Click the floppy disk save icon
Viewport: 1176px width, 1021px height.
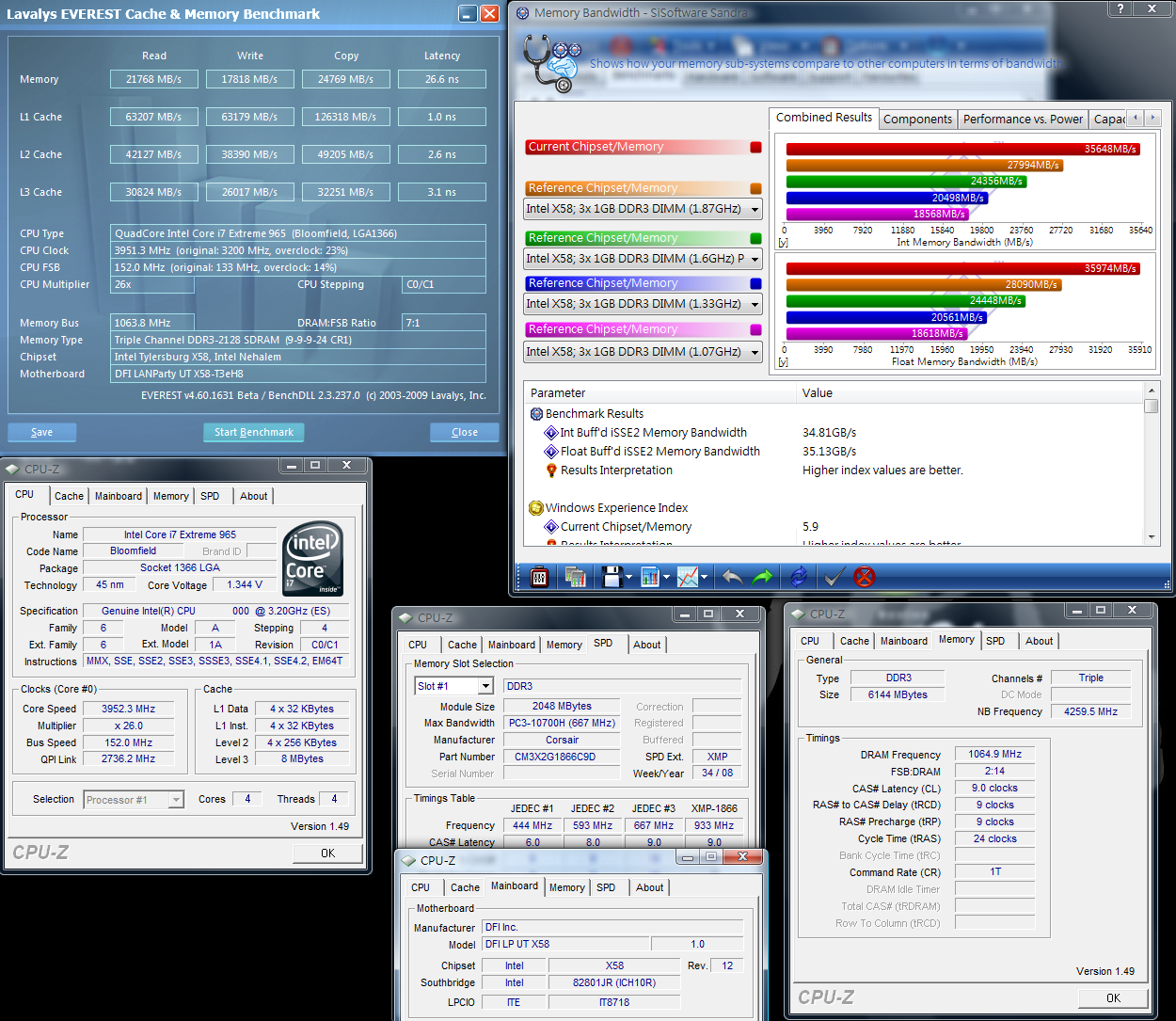(612, 577)
